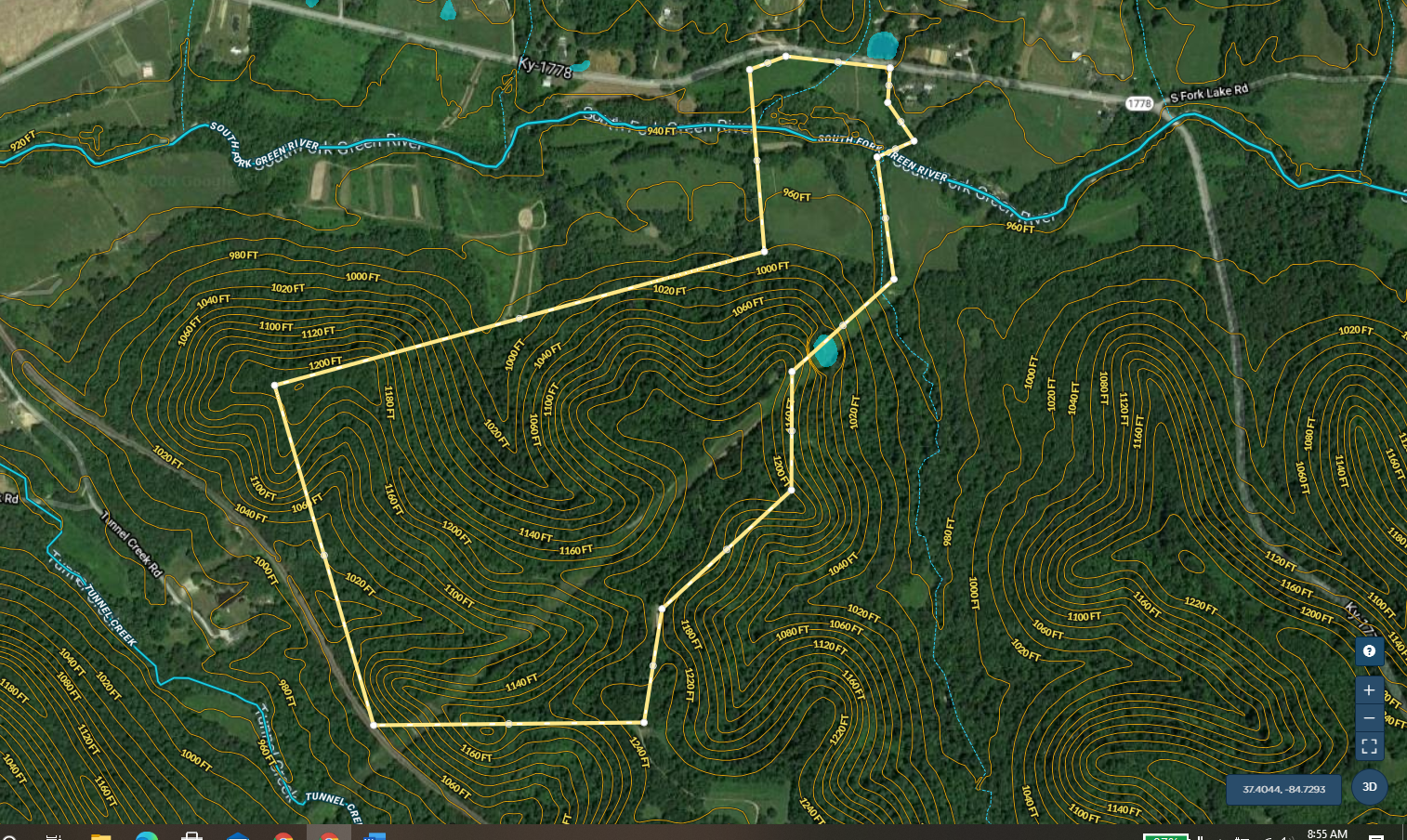Open Task View from the taskbar
Image resolution: width=1407 pixels, height=840 pixels.
(54, 835)
